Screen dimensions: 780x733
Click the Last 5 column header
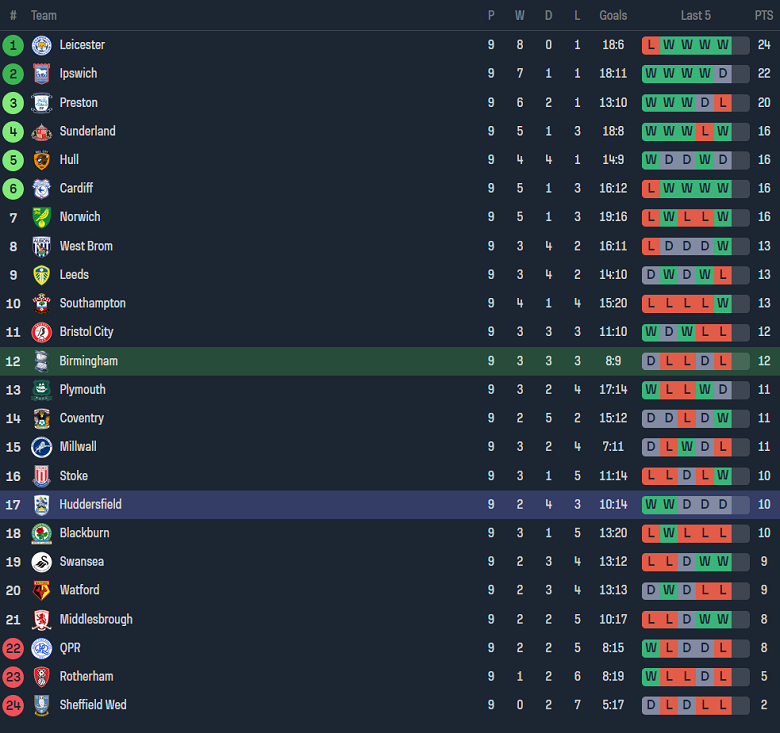pyautogui.click(x=696, y=15)
